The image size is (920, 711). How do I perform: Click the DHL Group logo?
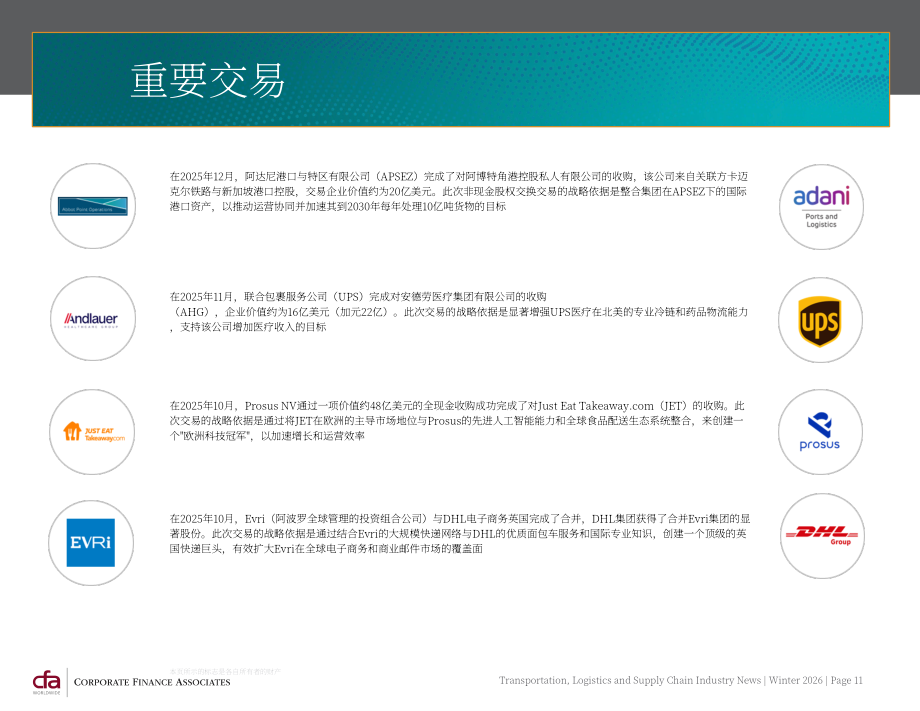tap(822, 535)
